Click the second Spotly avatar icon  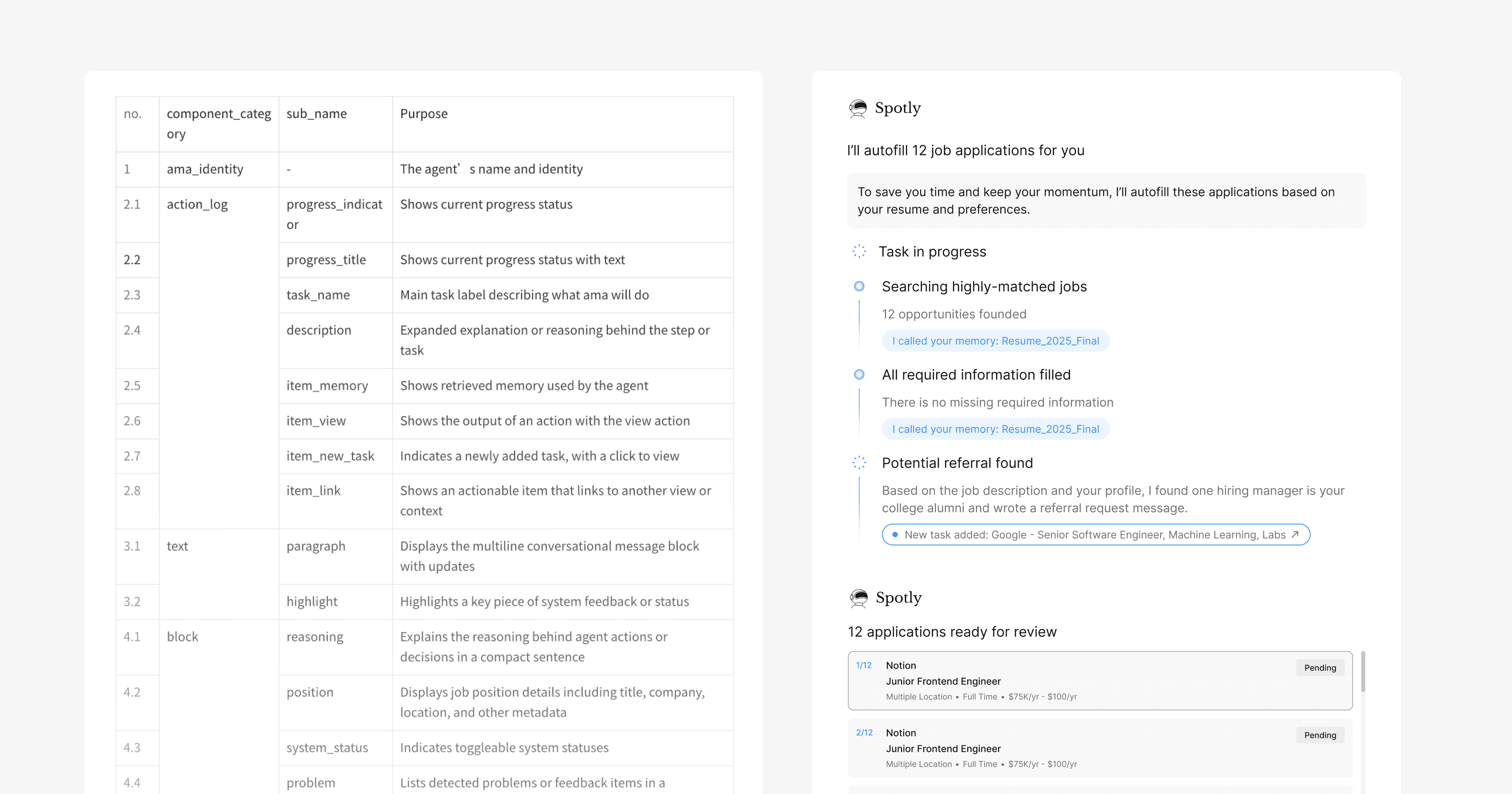point(858,598)
